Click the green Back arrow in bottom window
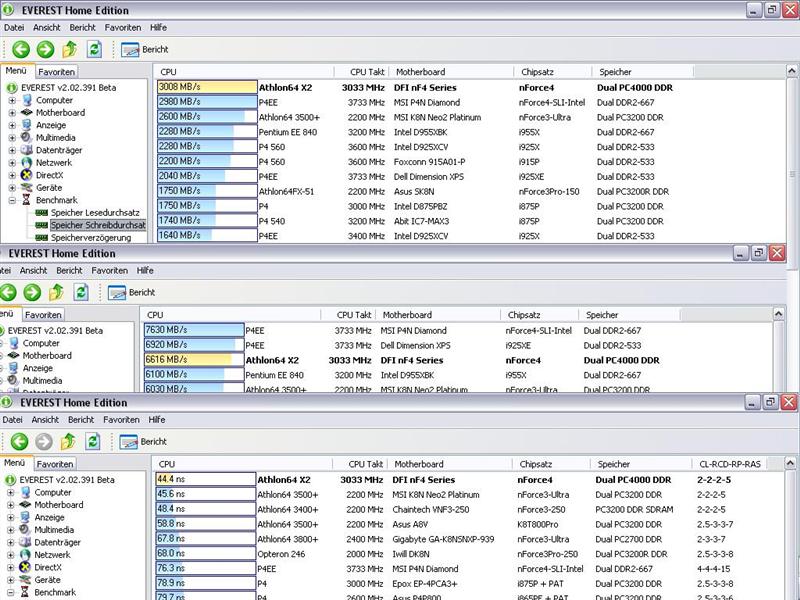800x600 pixels. (19, 441)
